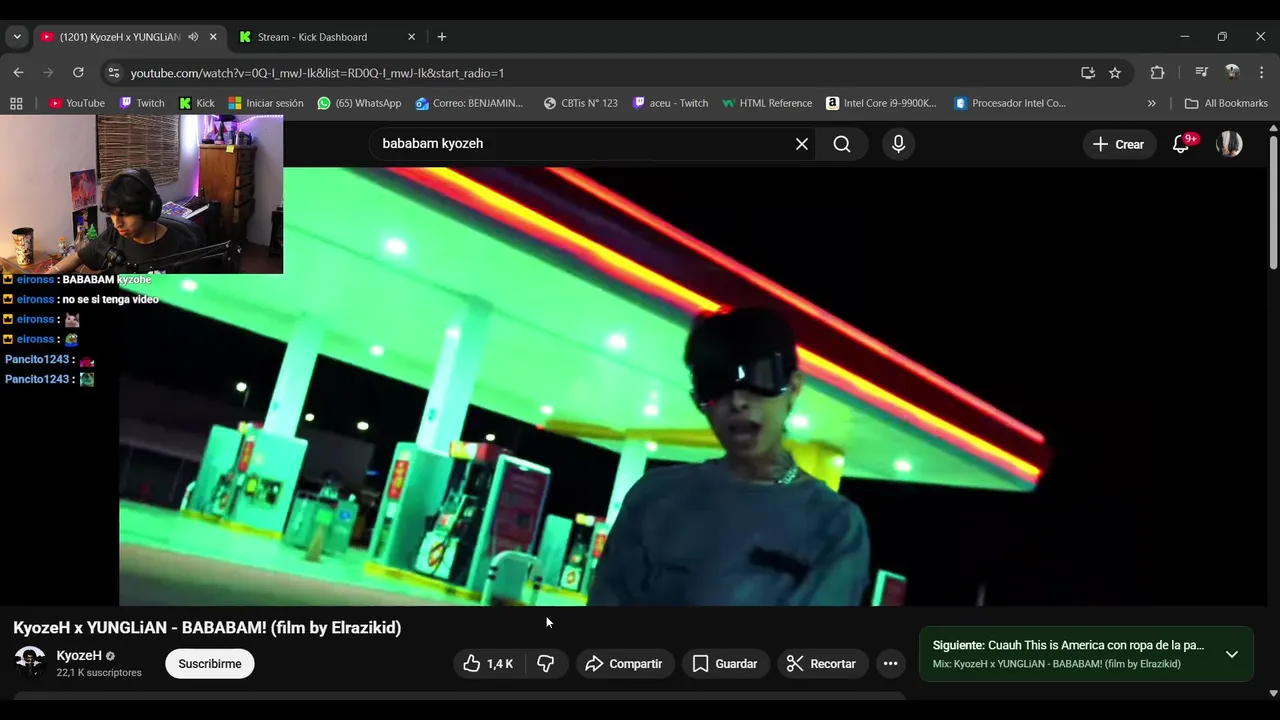Click the Compartir share button
The height and width of the screenshot is (720, 1280).
624,663
